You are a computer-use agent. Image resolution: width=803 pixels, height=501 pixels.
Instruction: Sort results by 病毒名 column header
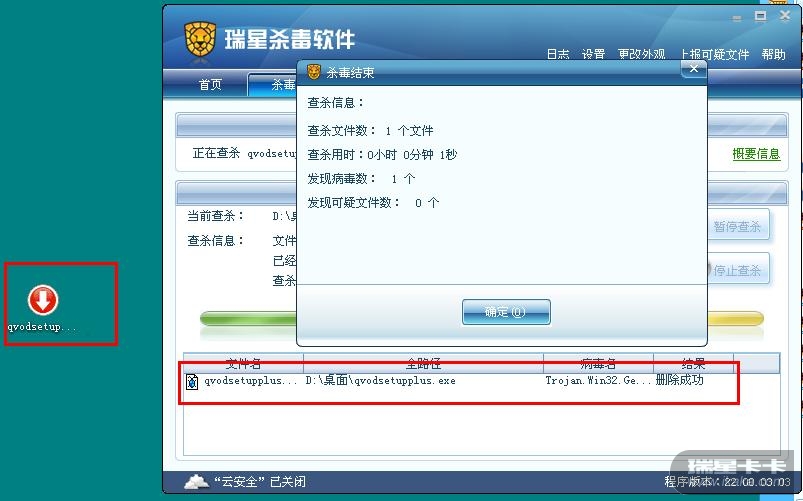tap(598, 363)
